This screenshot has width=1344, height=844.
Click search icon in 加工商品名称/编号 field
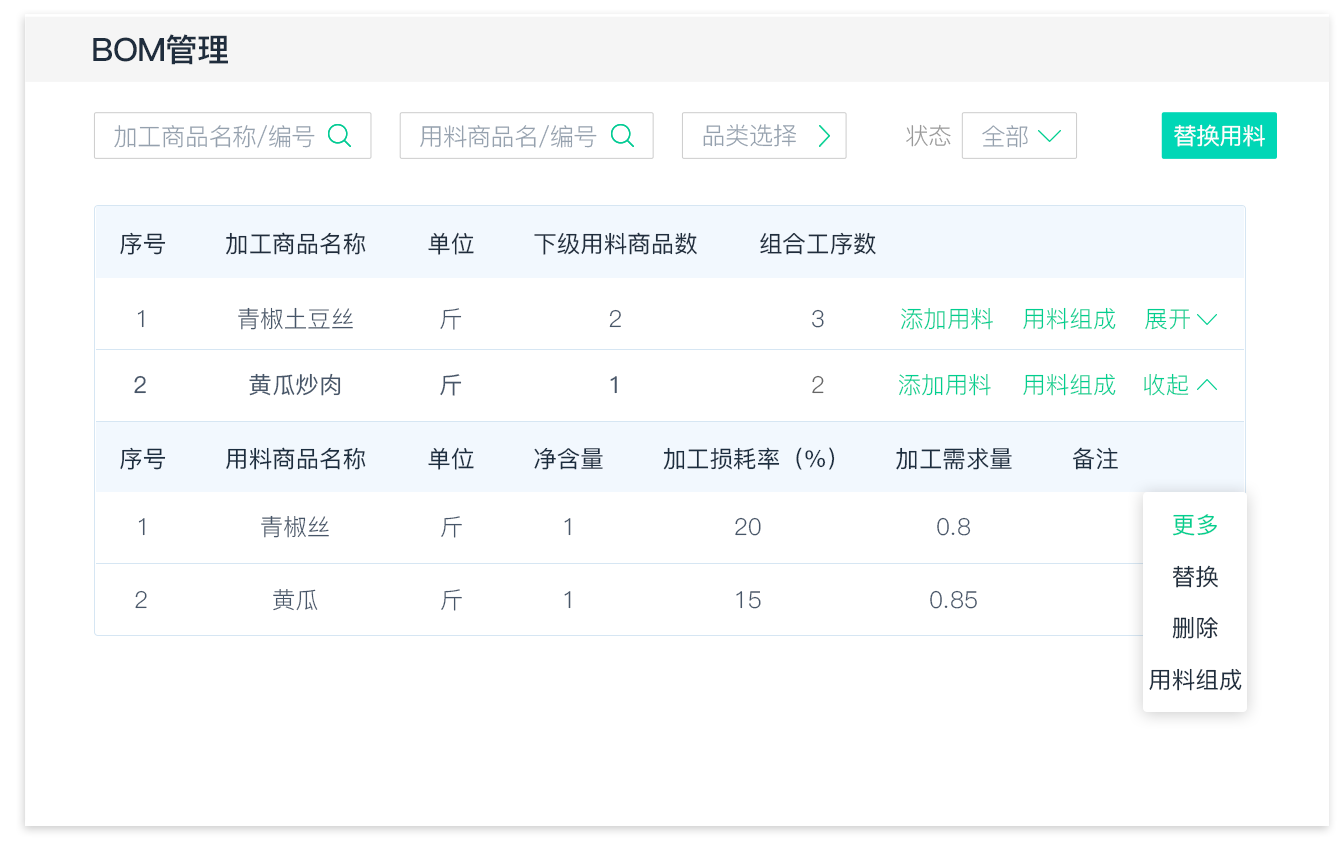[x=340, y=136]
